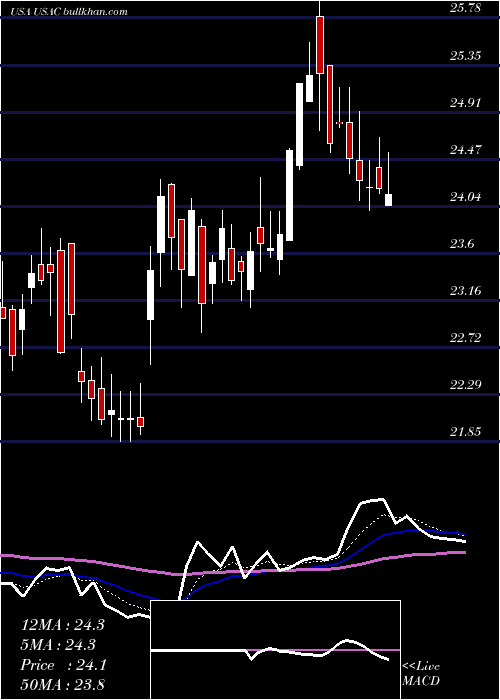500x700 pixels.
Task: Click the tallest red candle at the chart peak
Action: click(x=320, y=45)
